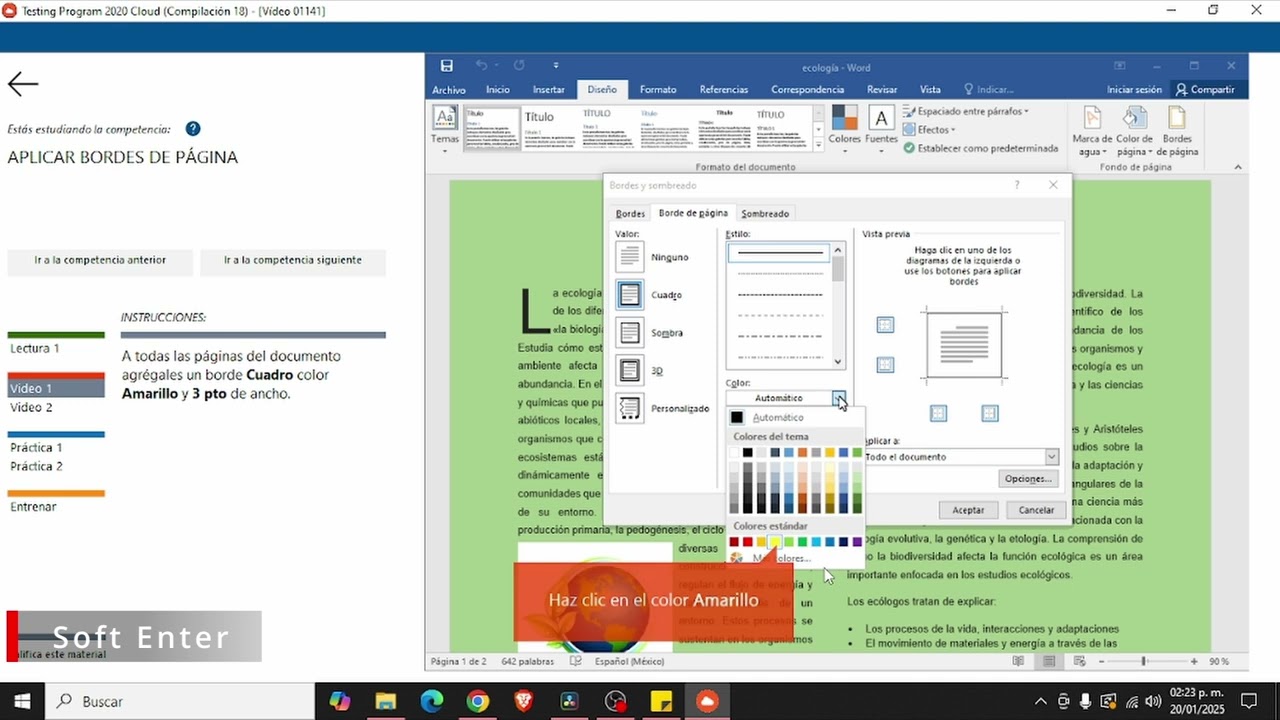Go to Ir a la competencia anterior
This screenshot has height=720, width=1280.
pos(100,260)
